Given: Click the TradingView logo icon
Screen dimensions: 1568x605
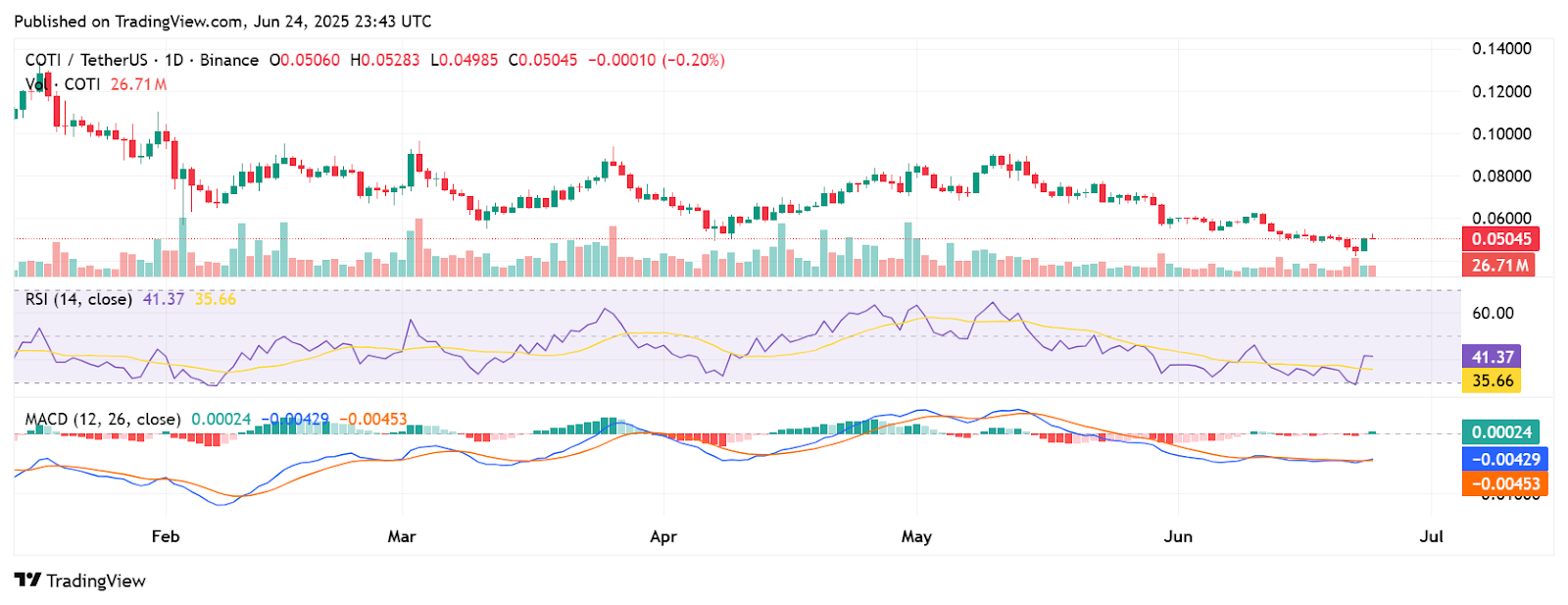Looking at the screenshot, I should pos(27,580).
